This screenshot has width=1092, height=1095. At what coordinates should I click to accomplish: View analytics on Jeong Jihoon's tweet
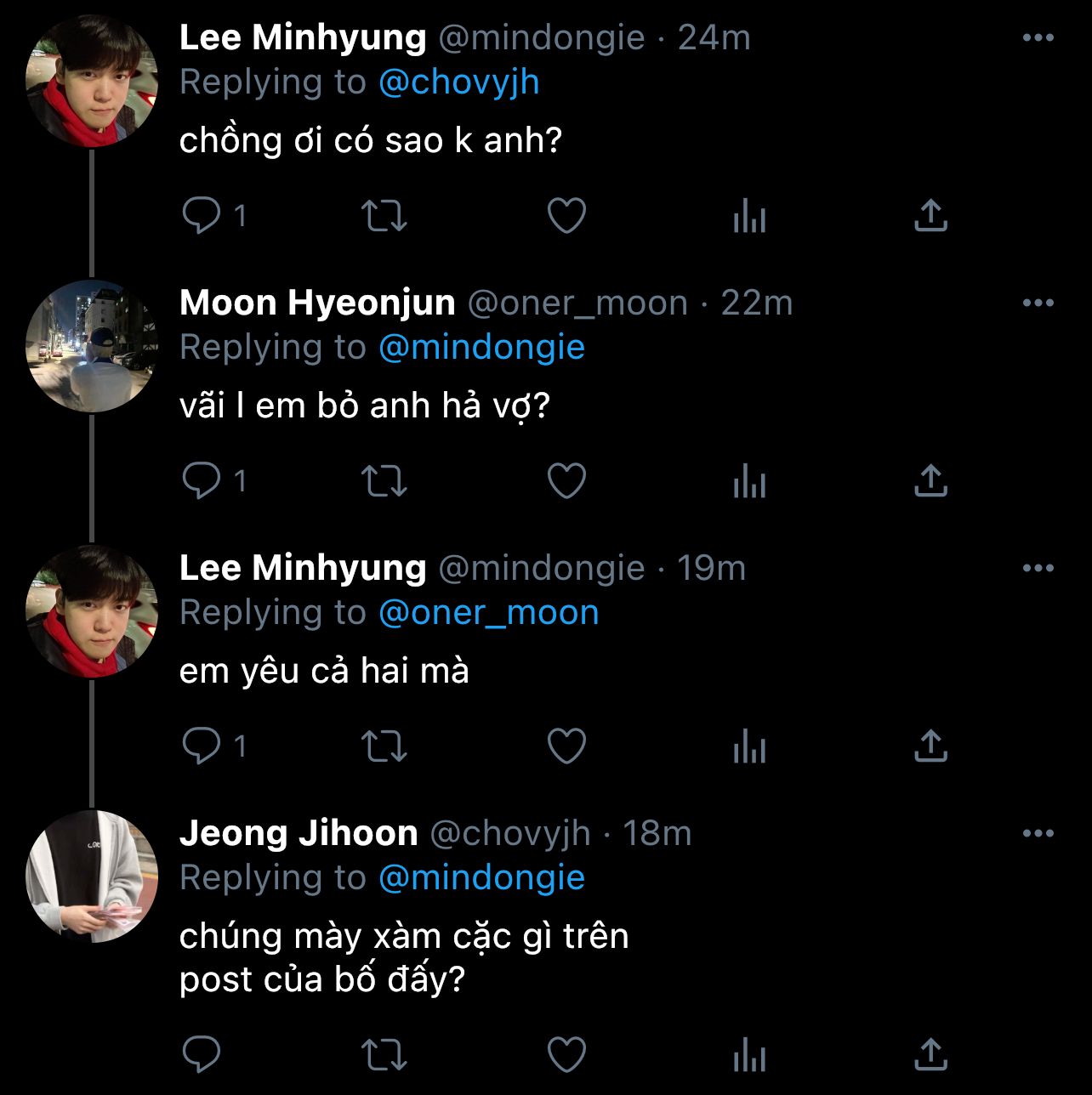(749, 1055)
